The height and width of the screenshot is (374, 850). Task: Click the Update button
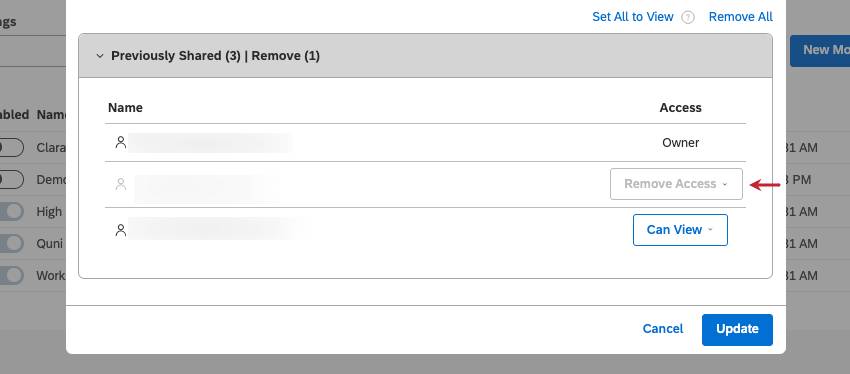737,330
